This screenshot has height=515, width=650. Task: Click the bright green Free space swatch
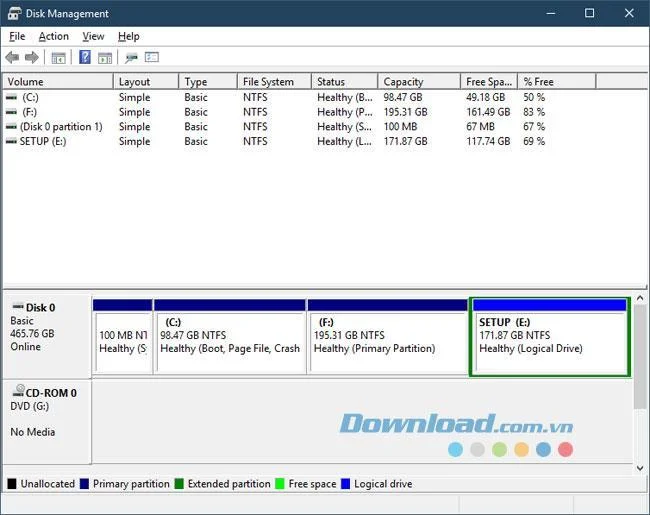280,484
